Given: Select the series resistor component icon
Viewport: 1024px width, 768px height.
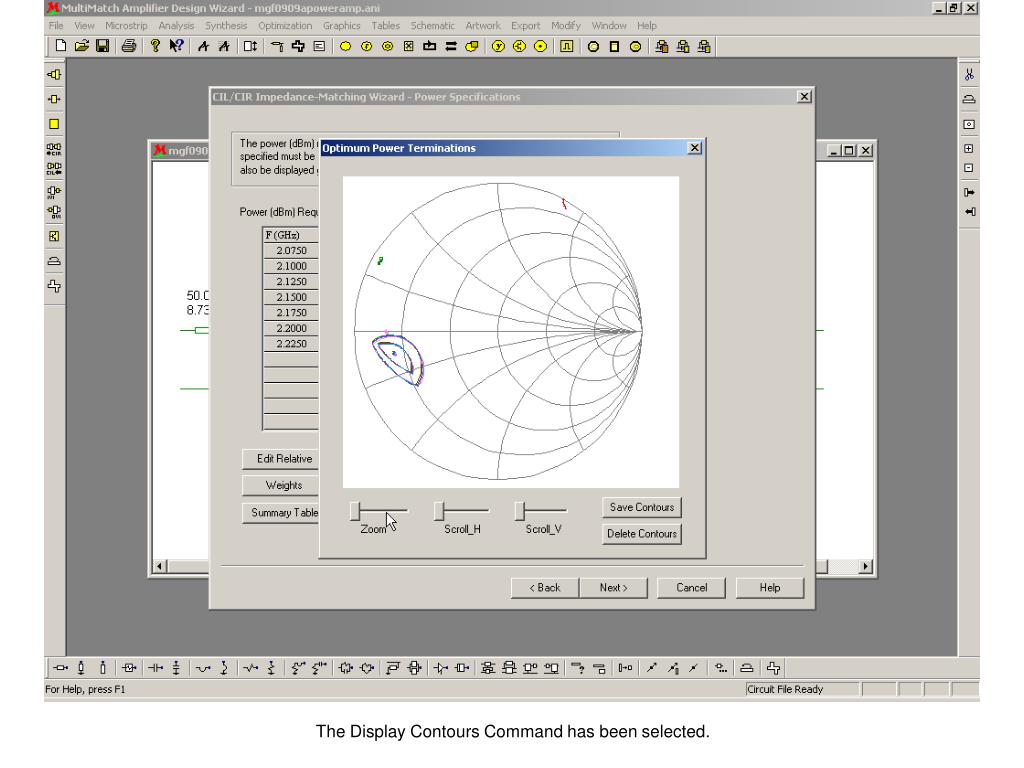Looking at the screenshot, I should (251, 668).
